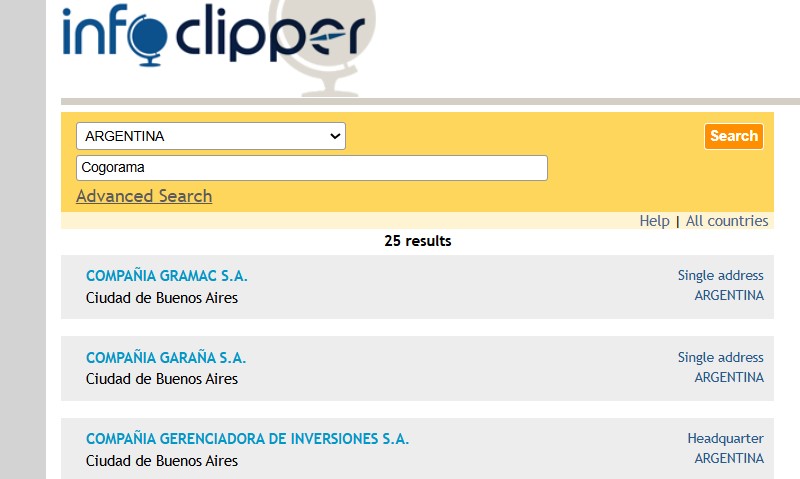Viewport: 800px width, 479px height.
Task: Open the ARGENTINA country dropdown
Action: point(211,136)
